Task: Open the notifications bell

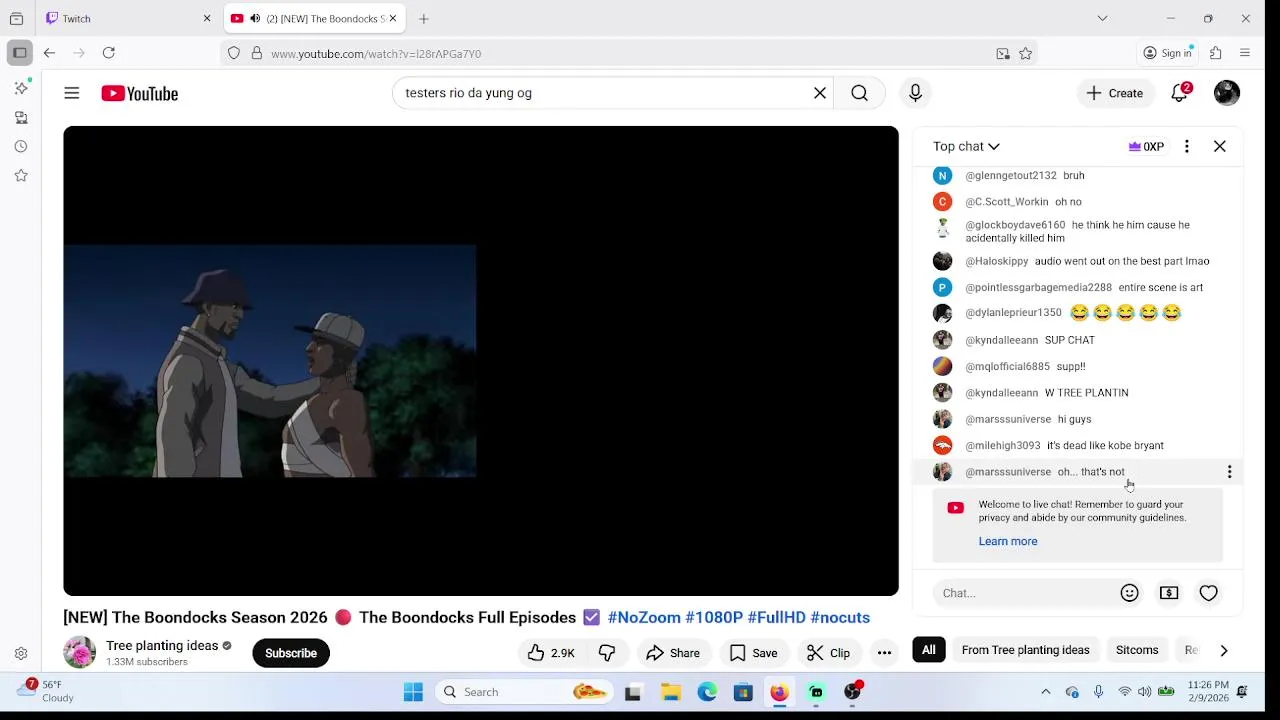Action: point(1180,93)
